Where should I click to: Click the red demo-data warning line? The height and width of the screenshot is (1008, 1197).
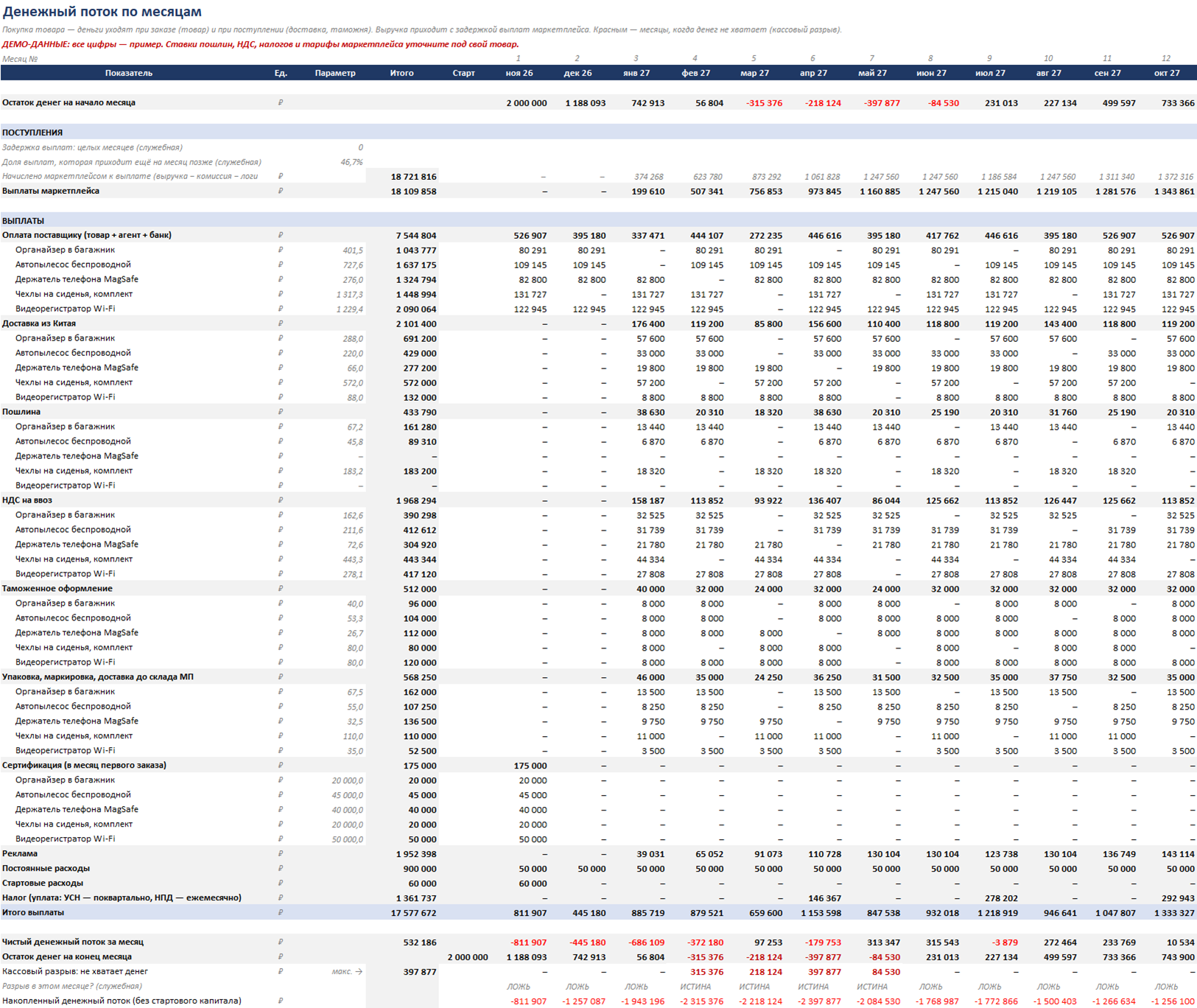click(x=260, y=44)
